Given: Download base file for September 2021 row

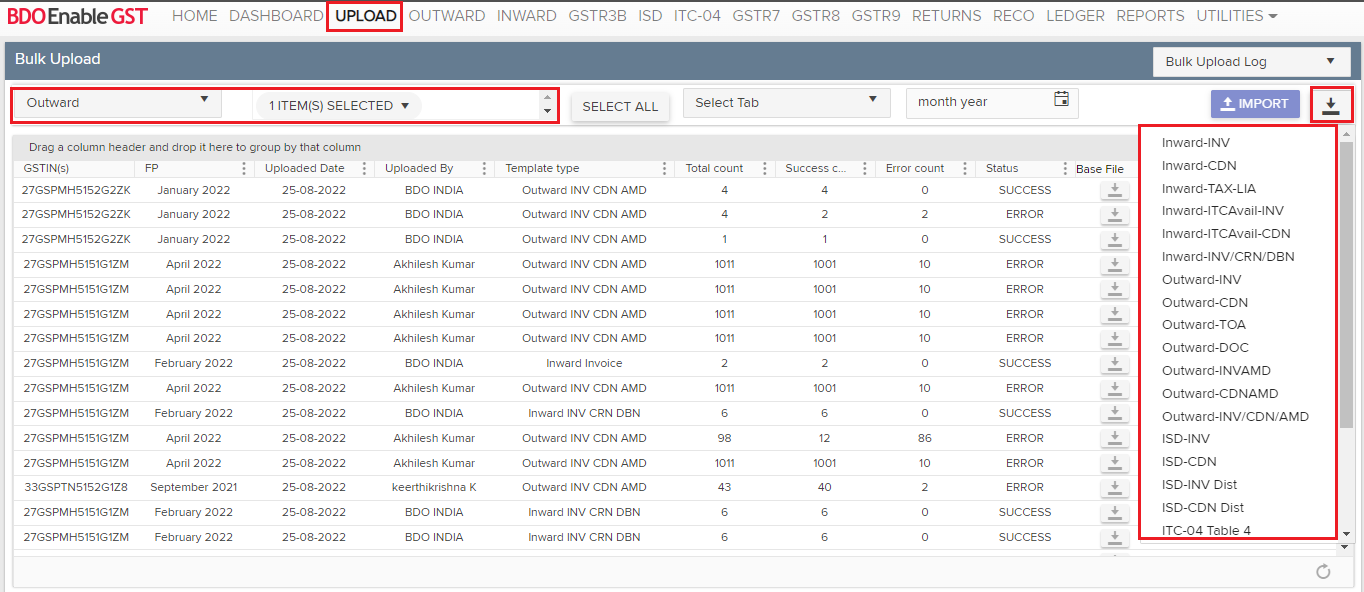Looking at the screenshot, I should (1115, 488).
